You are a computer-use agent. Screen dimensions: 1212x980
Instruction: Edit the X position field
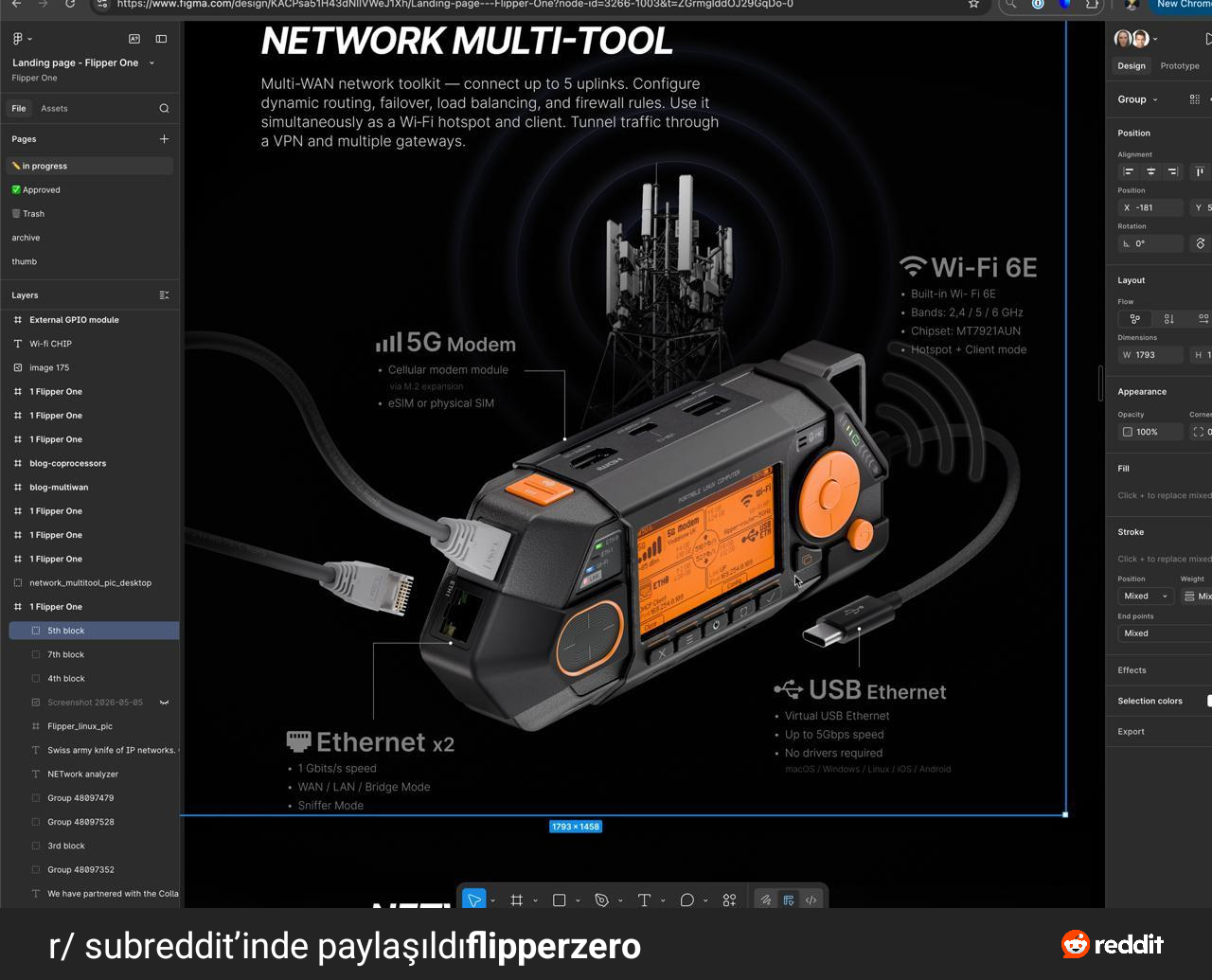click(1150, 207)
